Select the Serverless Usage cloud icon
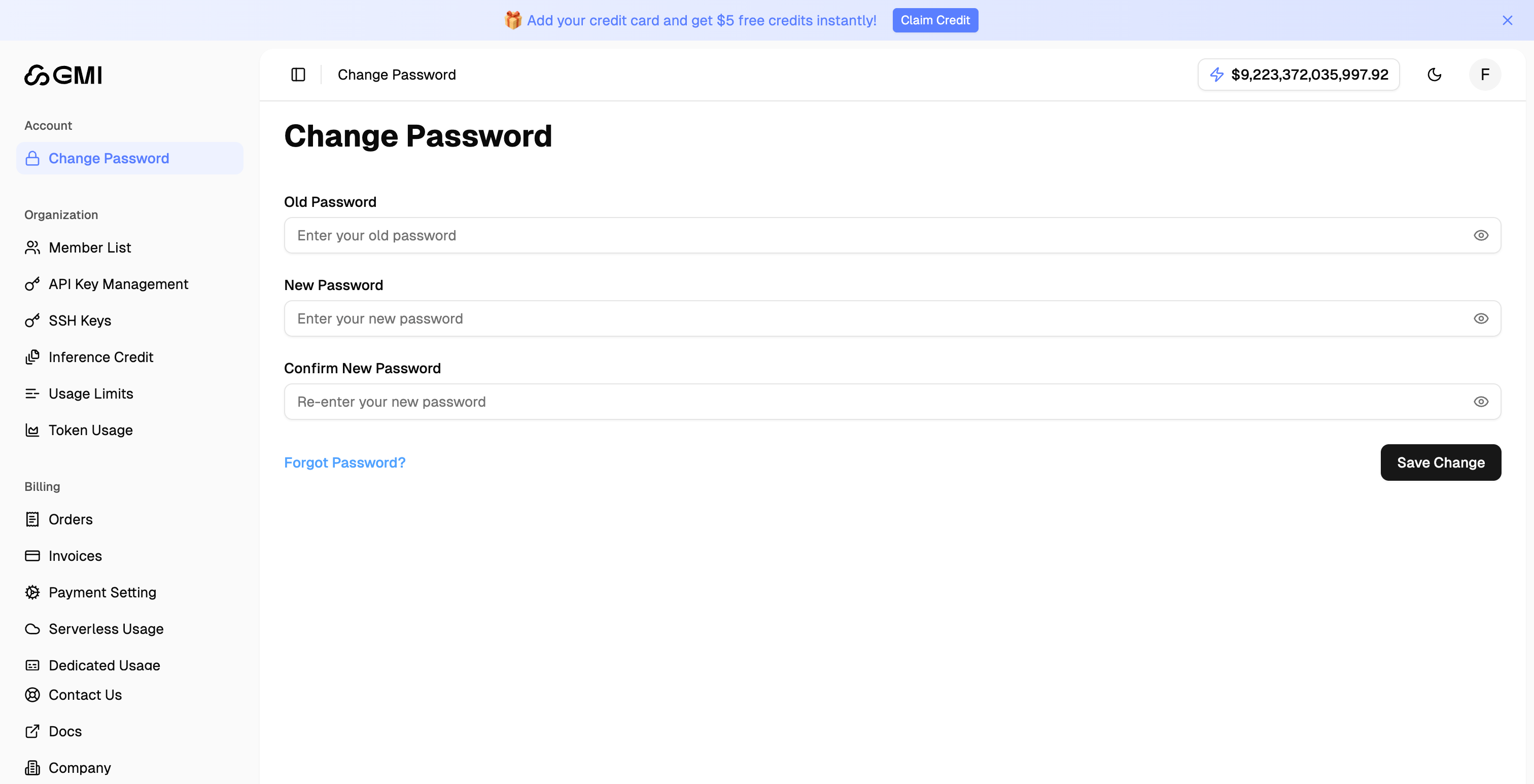 pos(33,629)
